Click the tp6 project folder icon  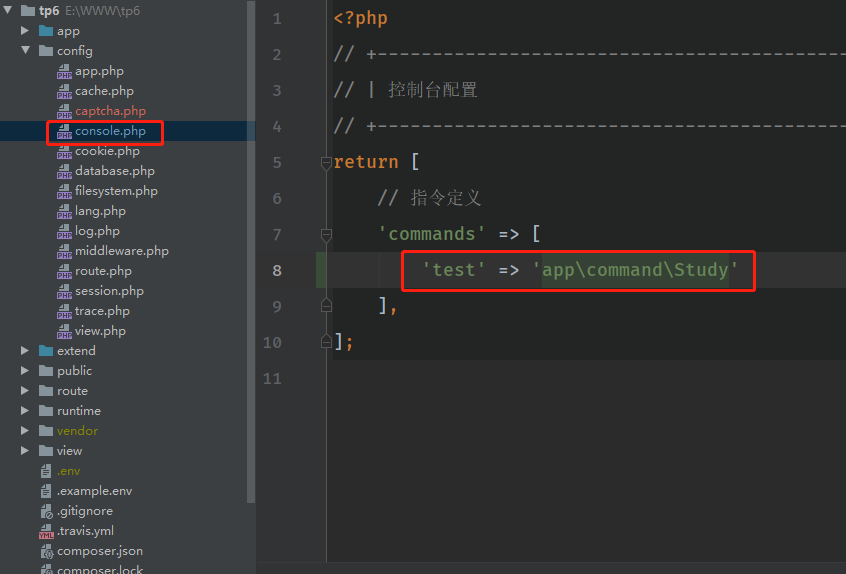pyautogui.click(x=28, y=10)
